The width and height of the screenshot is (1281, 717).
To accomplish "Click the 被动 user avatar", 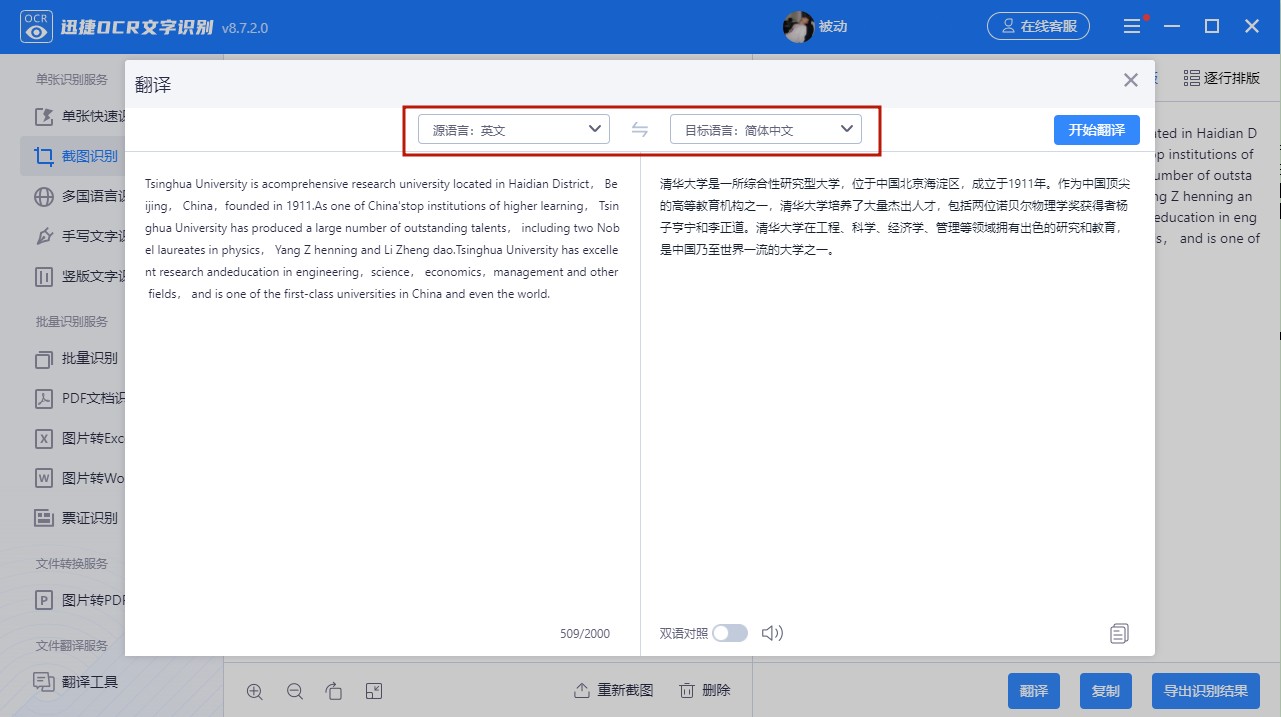I will coord(798,27).
